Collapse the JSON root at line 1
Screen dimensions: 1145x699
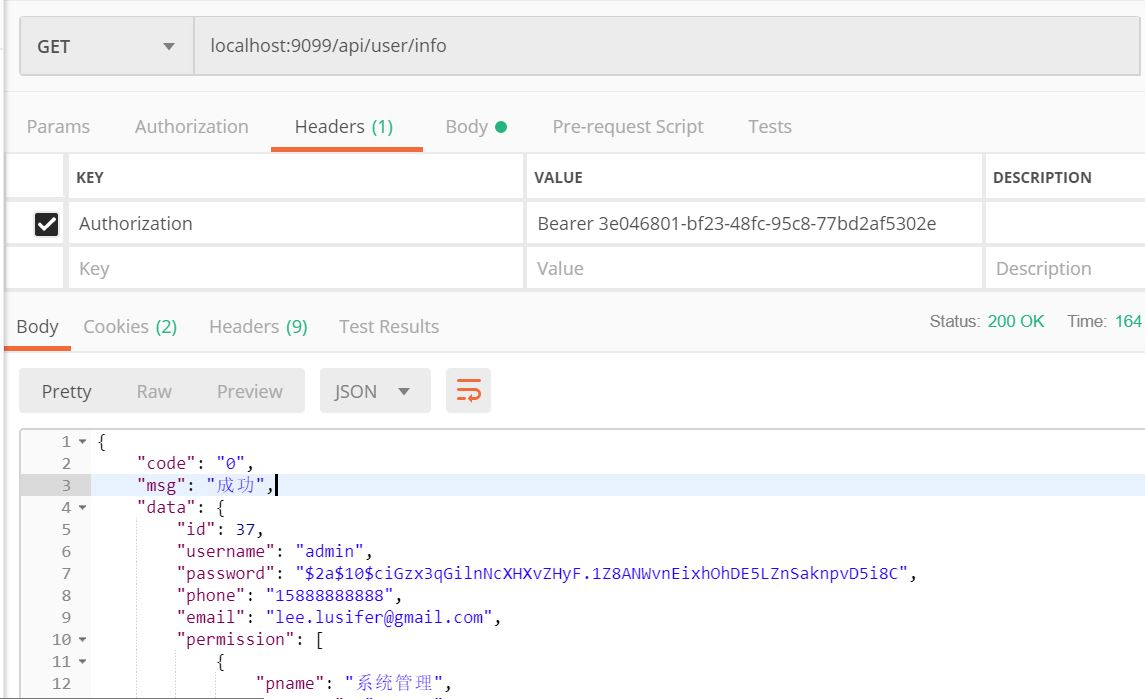click(x=83, y=442)
